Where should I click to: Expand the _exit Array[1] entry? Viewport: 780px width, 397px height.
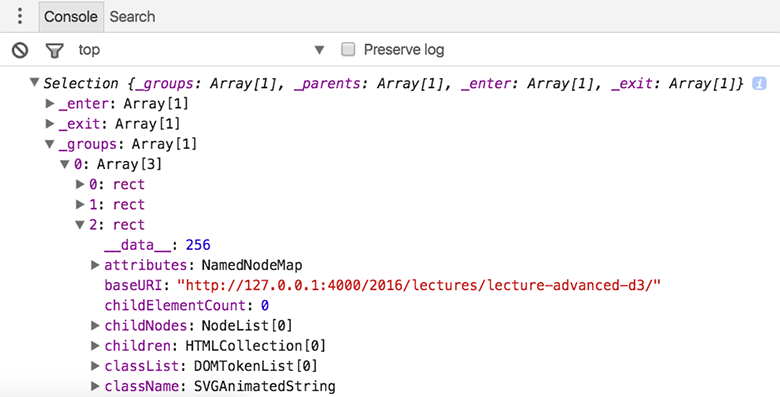50,124
